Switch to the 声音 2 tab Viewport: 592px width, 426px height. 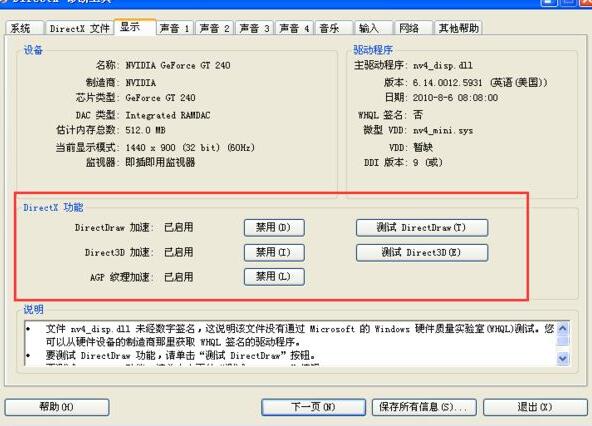(x=214, y=28)
